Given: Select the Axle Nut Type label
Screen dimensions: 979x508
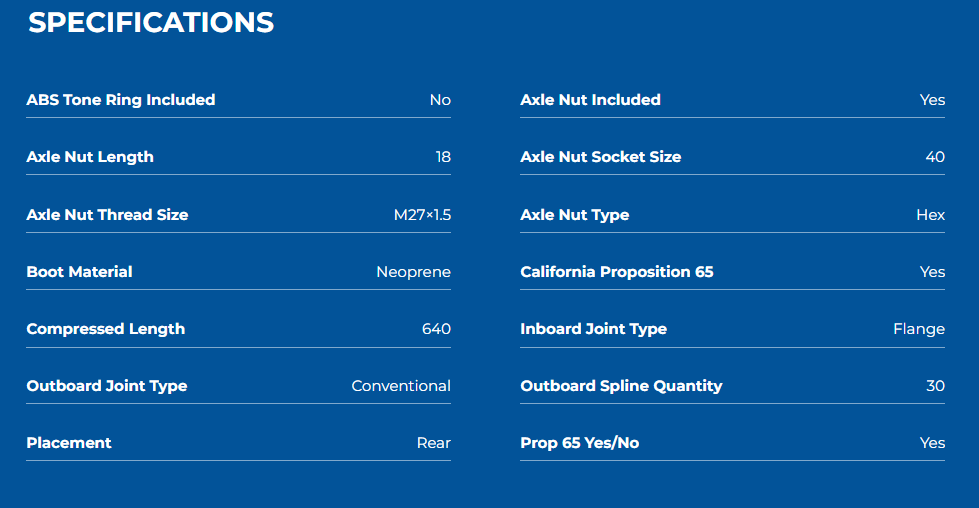Looking at the screenshot, I should tap(574, 215).
